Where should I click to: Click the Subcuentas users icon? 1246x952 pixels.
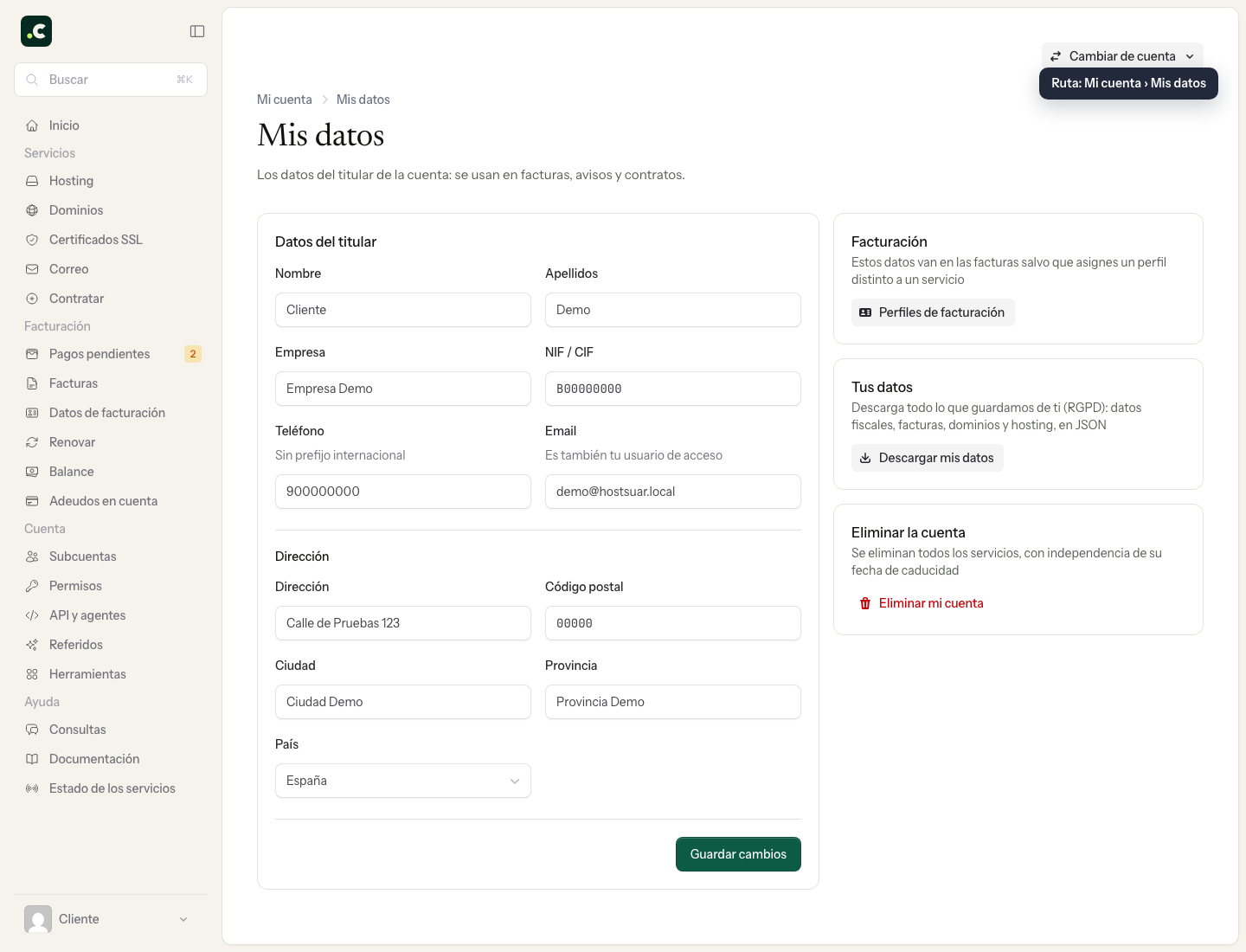(32, 556)
